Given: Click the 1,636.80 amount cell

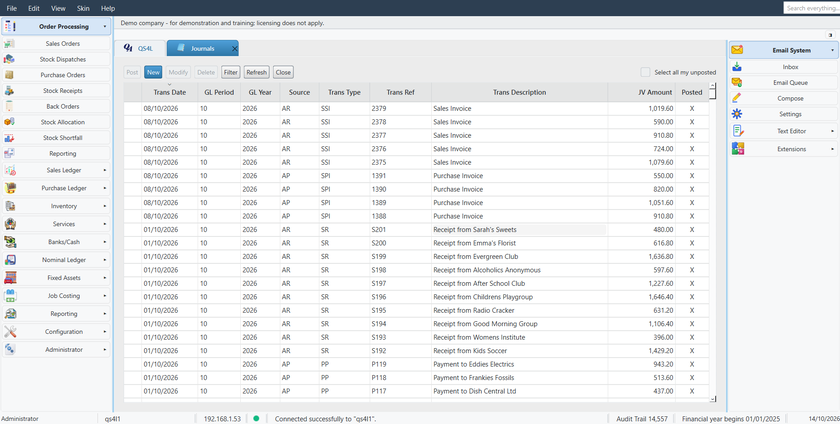Looking at the screenshot, I should [641, 257].
